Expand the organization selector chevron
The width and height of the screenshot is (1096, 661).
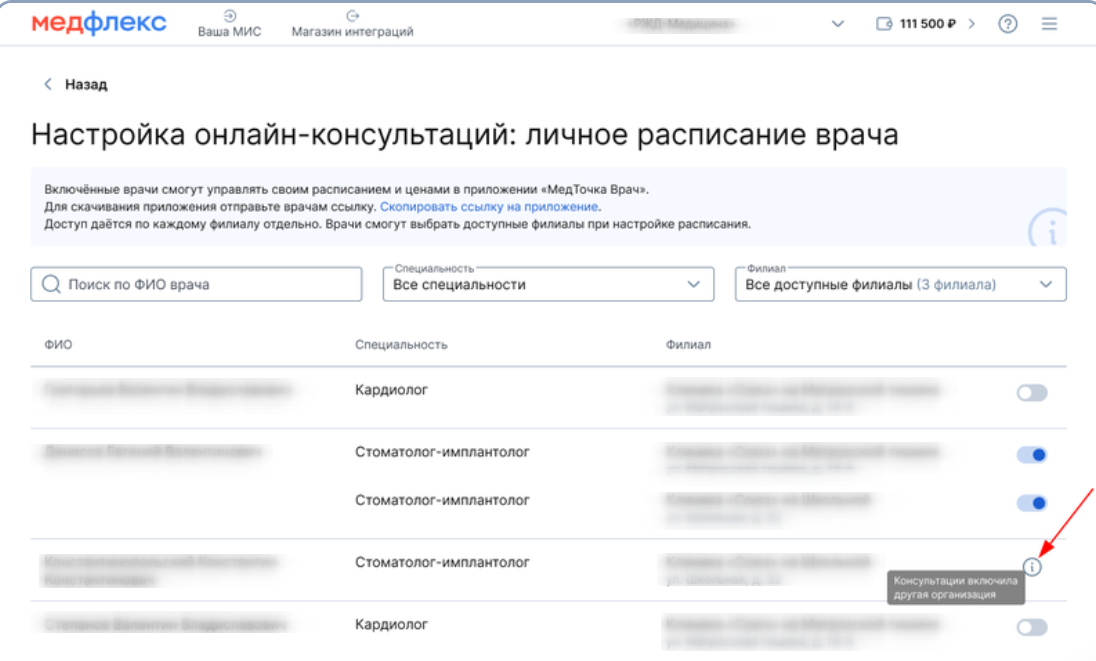[838, 24]
